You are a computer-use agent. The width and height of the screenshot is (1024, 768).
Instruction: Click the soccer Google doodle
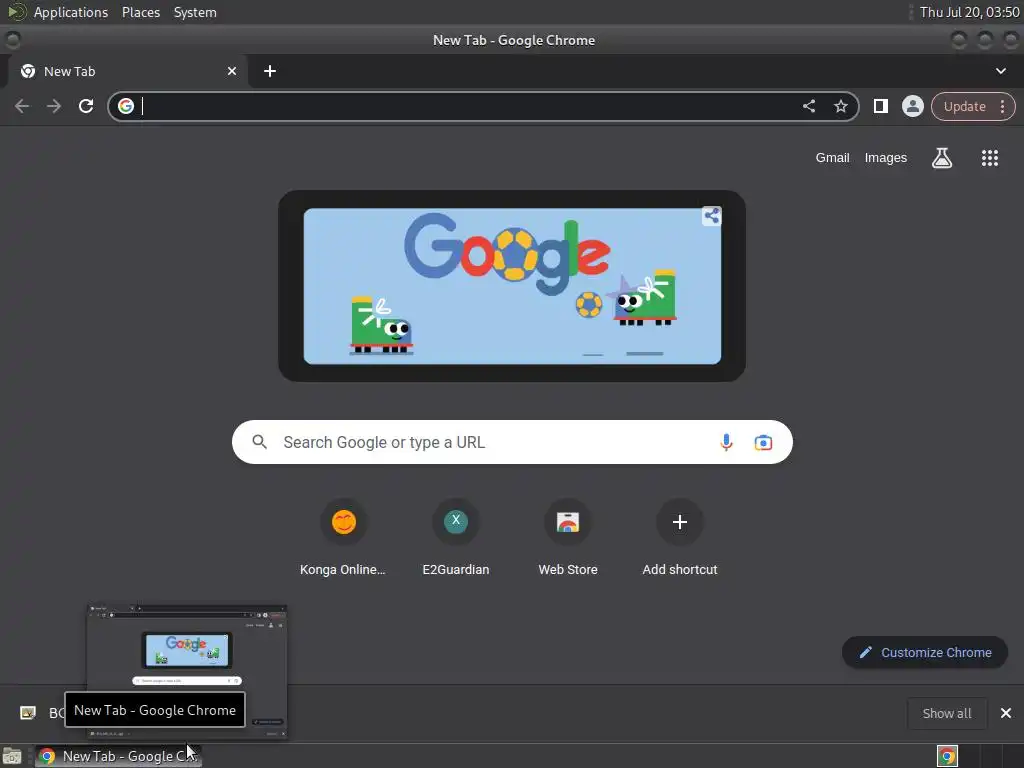coord(512,286)
